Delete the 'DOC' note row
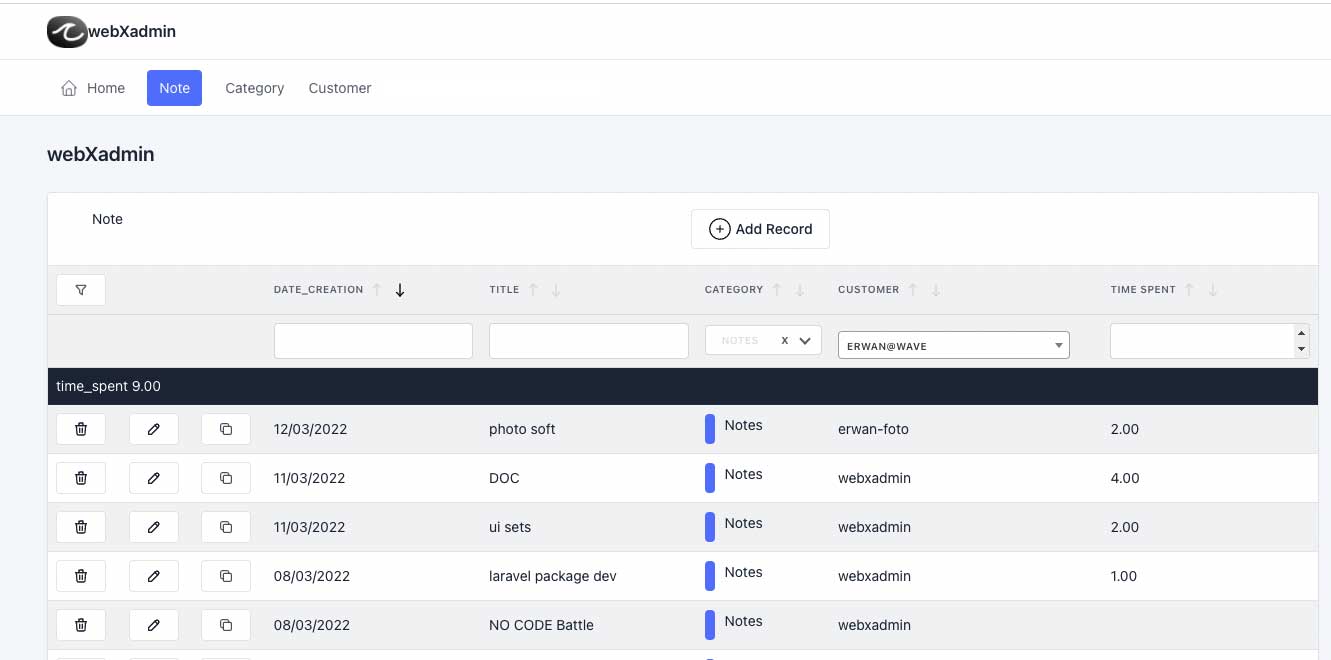This screenshot has width=1331, height=660. [x=81, y=478]
